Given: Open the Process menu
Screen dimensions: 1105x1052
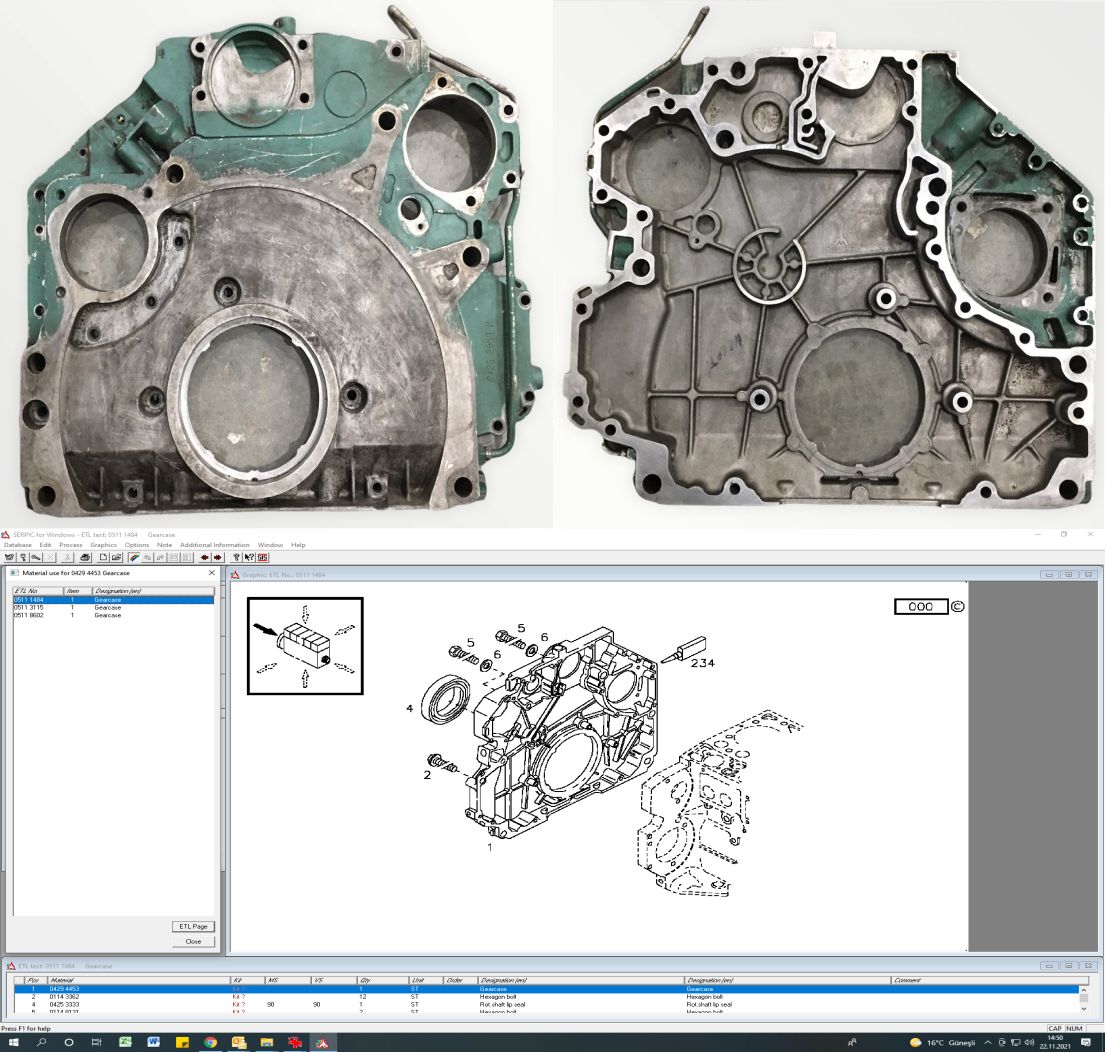Looking at the screenshot, I should (70, 545).
